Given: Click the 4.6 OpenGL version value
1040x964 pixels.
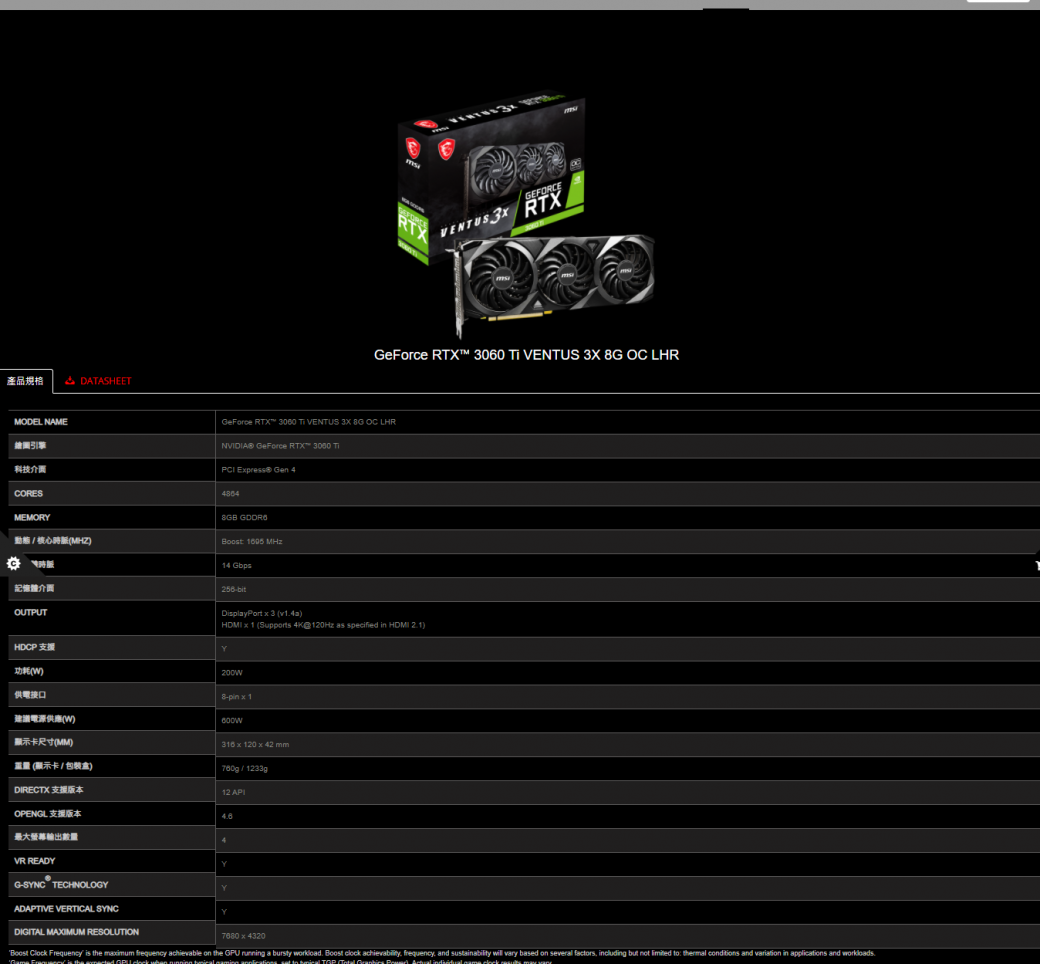Looking at the screenshot, I should [x=227, y=816].
